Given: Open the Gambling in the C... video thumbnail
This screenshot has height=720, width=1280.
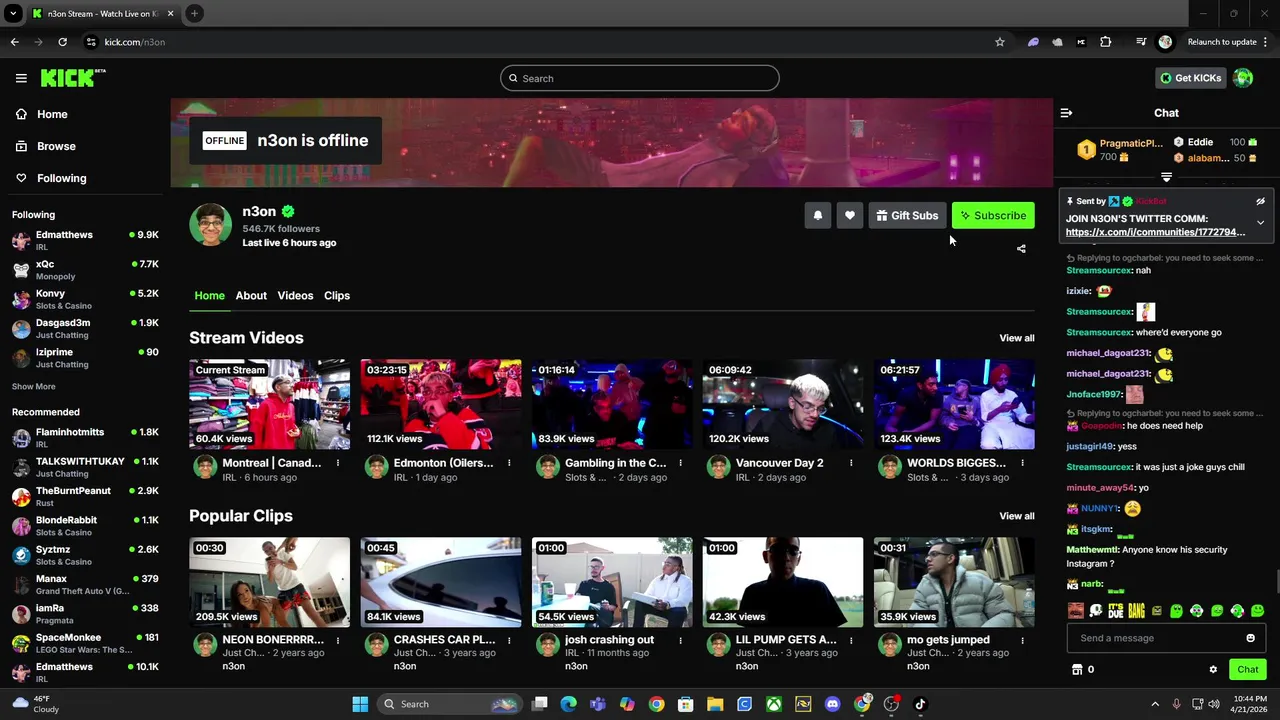Looking at the screenshot, I should point(612,404).
